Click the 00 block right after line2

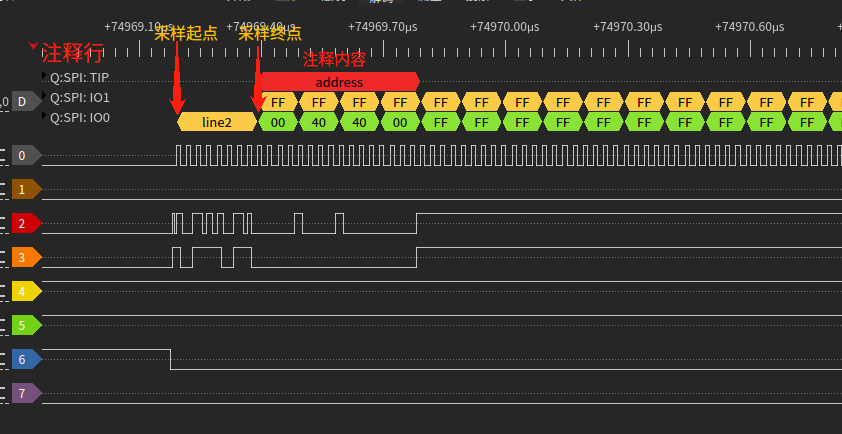pos(278,122)
